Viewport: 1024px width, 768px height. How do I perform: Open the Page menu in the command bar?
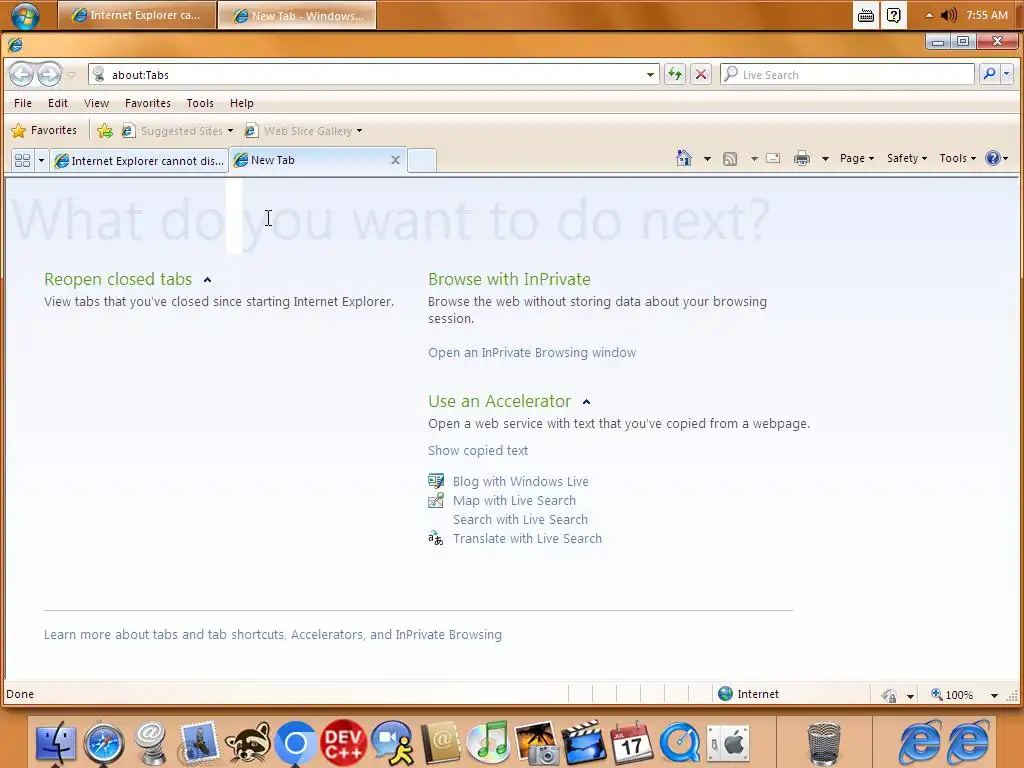click(x=857, y=158)
